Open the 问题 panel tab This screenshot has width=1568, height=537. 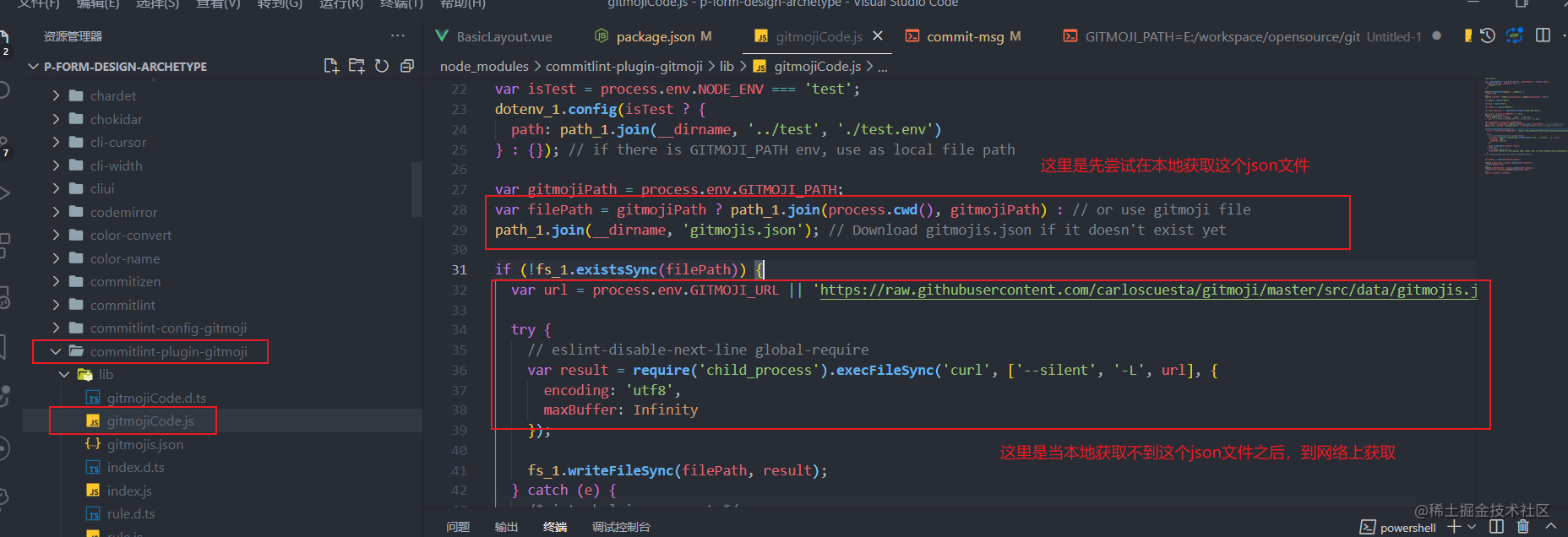[x=458, y=527]
